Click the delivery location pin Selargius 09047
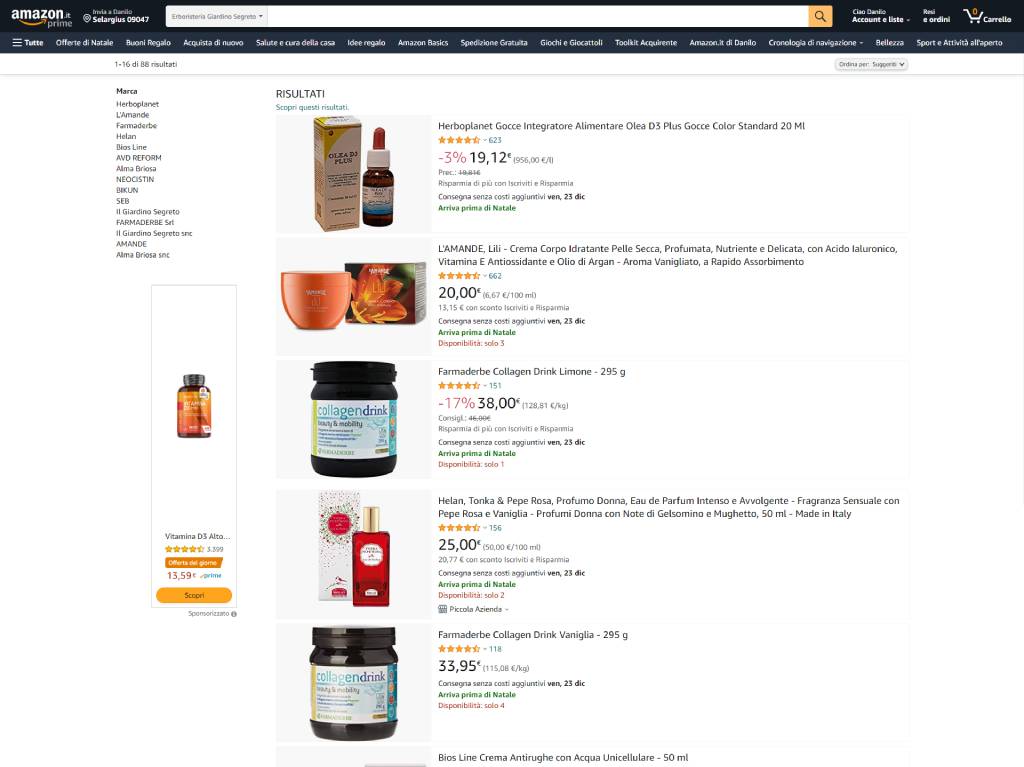 (x=116, y=16)
